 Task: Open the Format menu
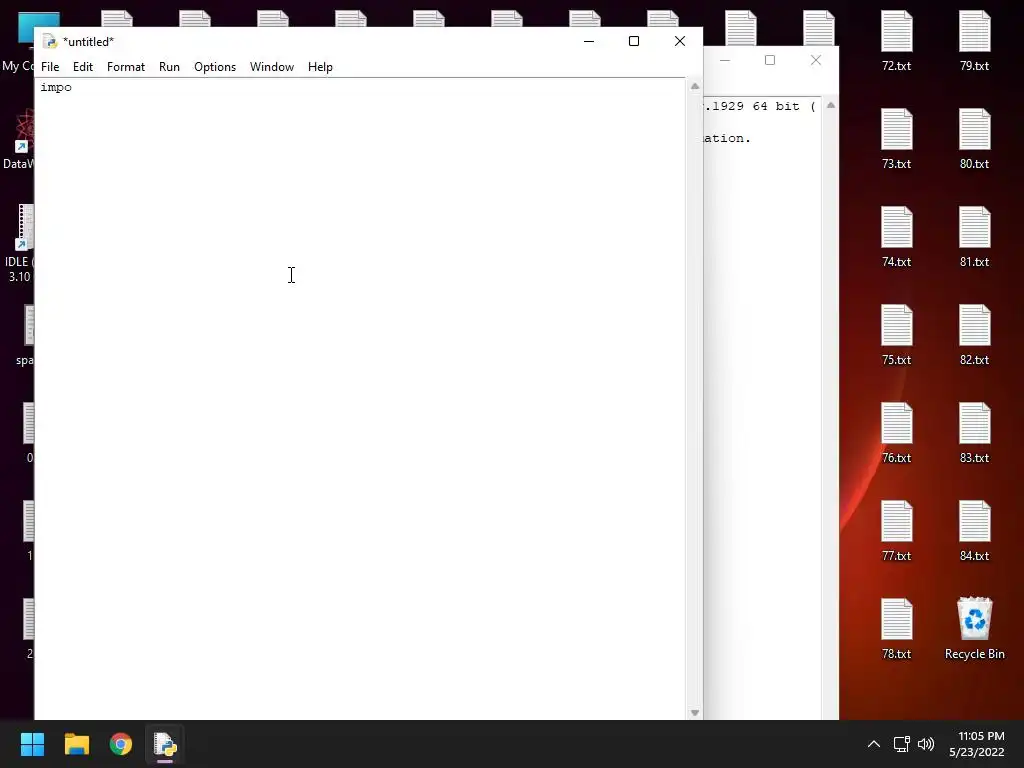[125, 67]
